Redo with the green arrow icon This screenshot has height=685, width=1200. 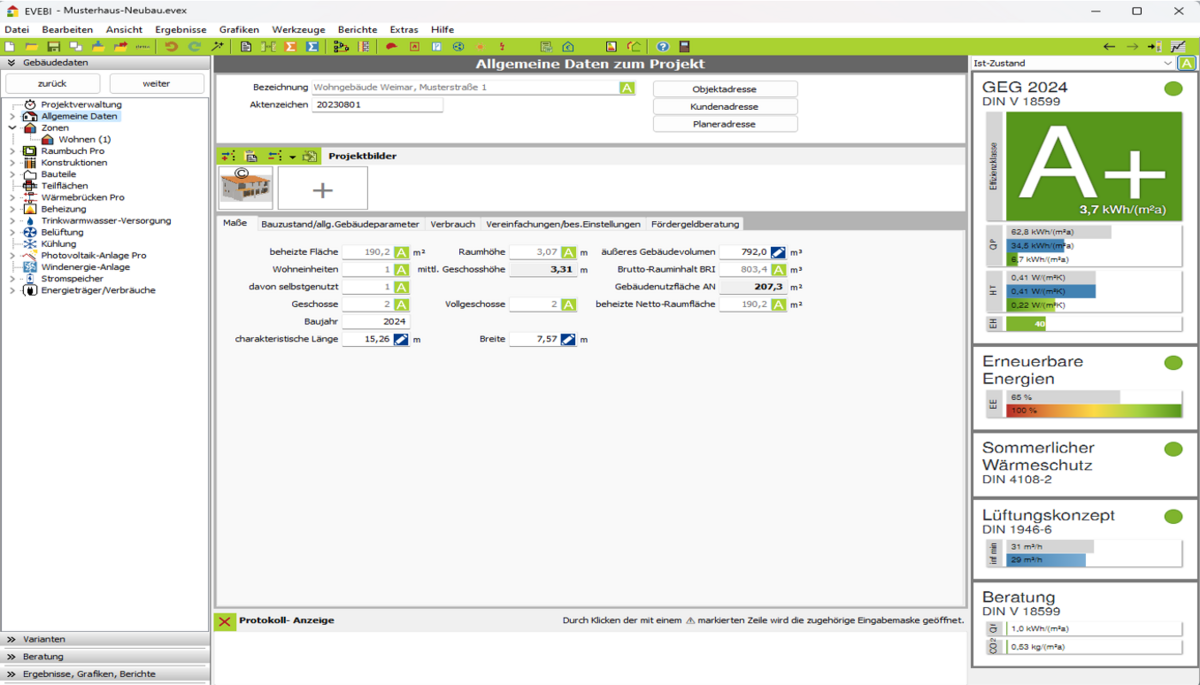tap(194, 47)
